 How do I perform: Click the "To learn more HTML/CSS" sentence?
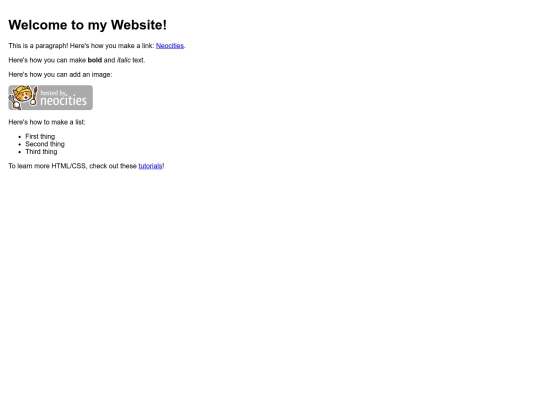[x=86, y=166]
